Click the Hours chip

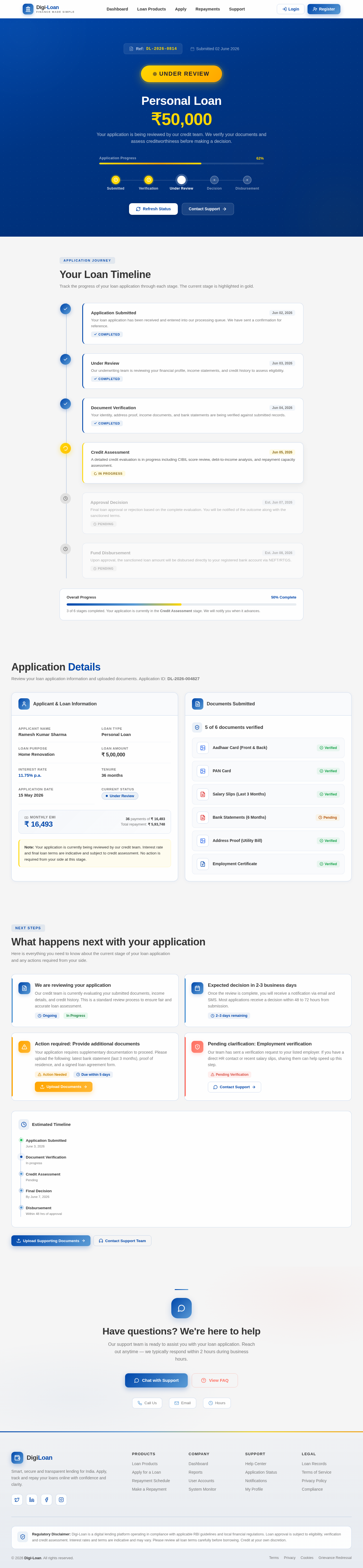[x=217, y=1403]
